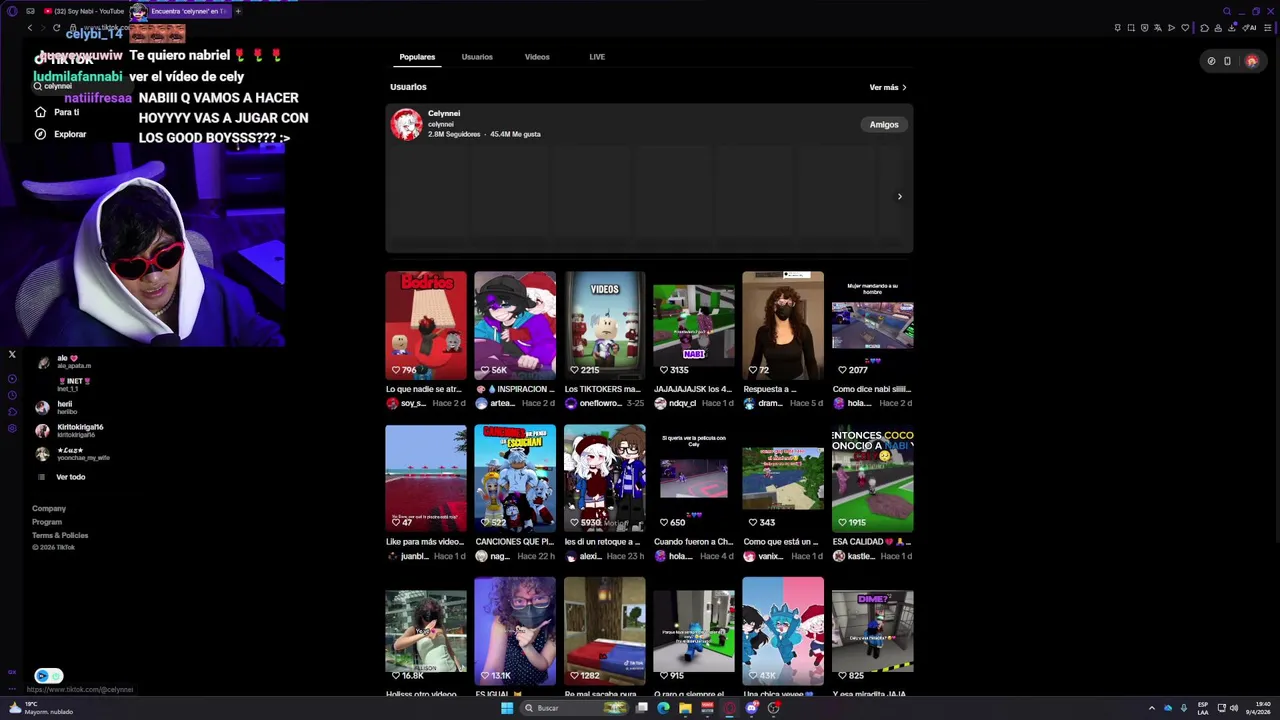Image resolution: width=1280 pixels, height=720 pixels.
Task: Click the Windows Start button
Action: (x=507, y=708)
